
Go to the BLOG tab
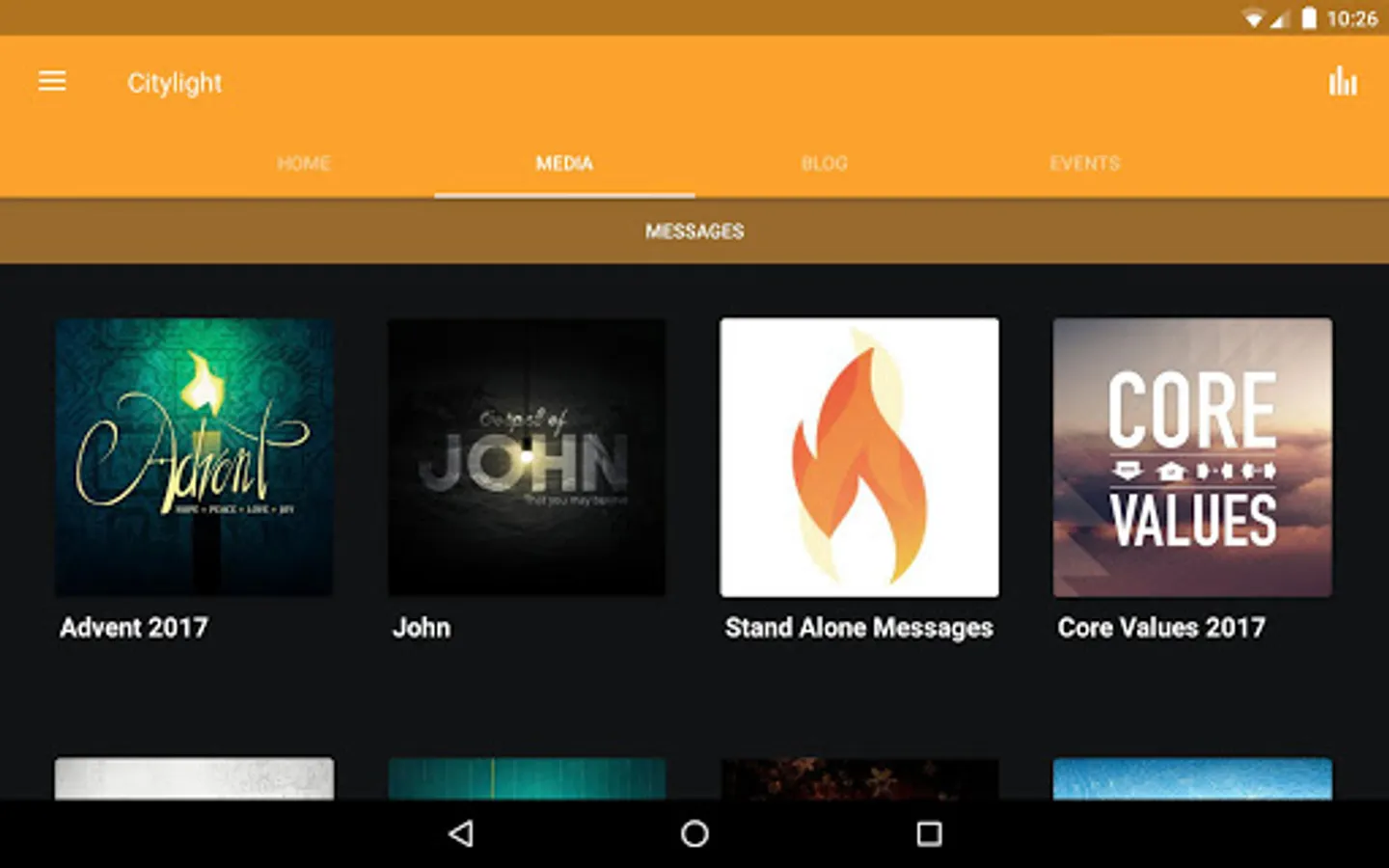coord(825,163)
